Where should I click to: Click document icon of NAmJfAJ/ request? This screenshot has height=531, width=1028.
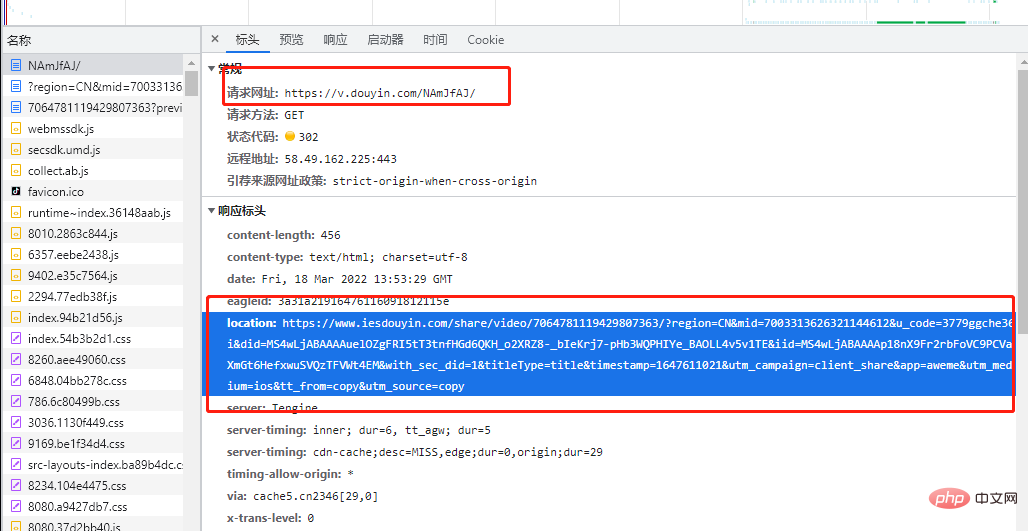point(16,66)
